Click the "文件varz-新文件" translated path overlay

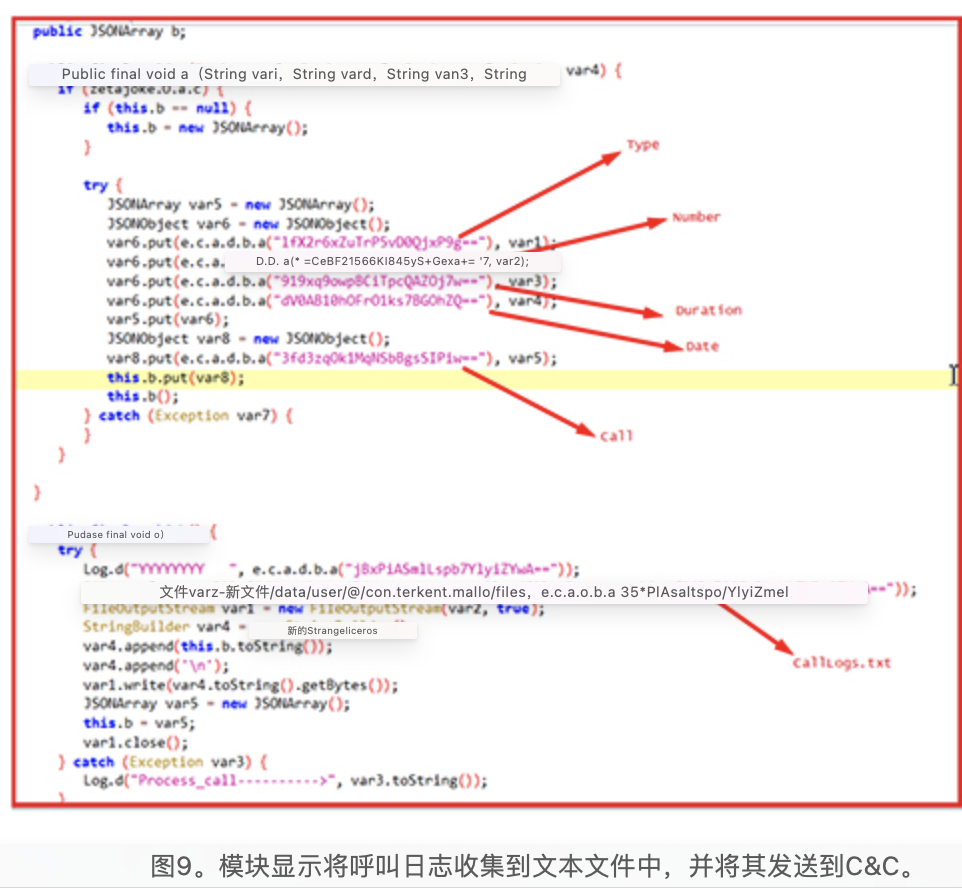point(473,592)
